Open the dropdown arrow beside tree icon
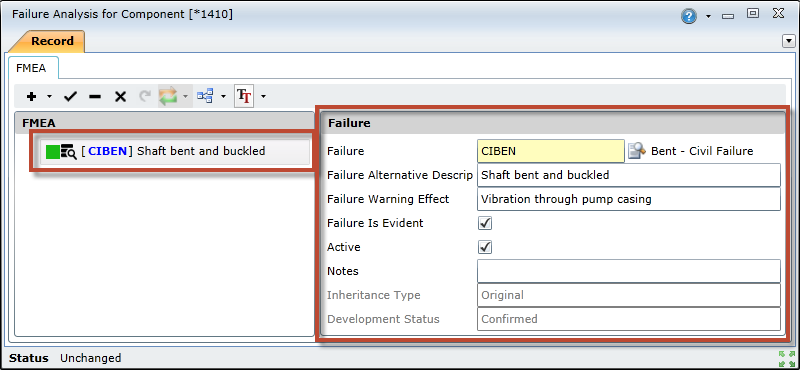This screenshot has width=800, height=370. (223, 96)
